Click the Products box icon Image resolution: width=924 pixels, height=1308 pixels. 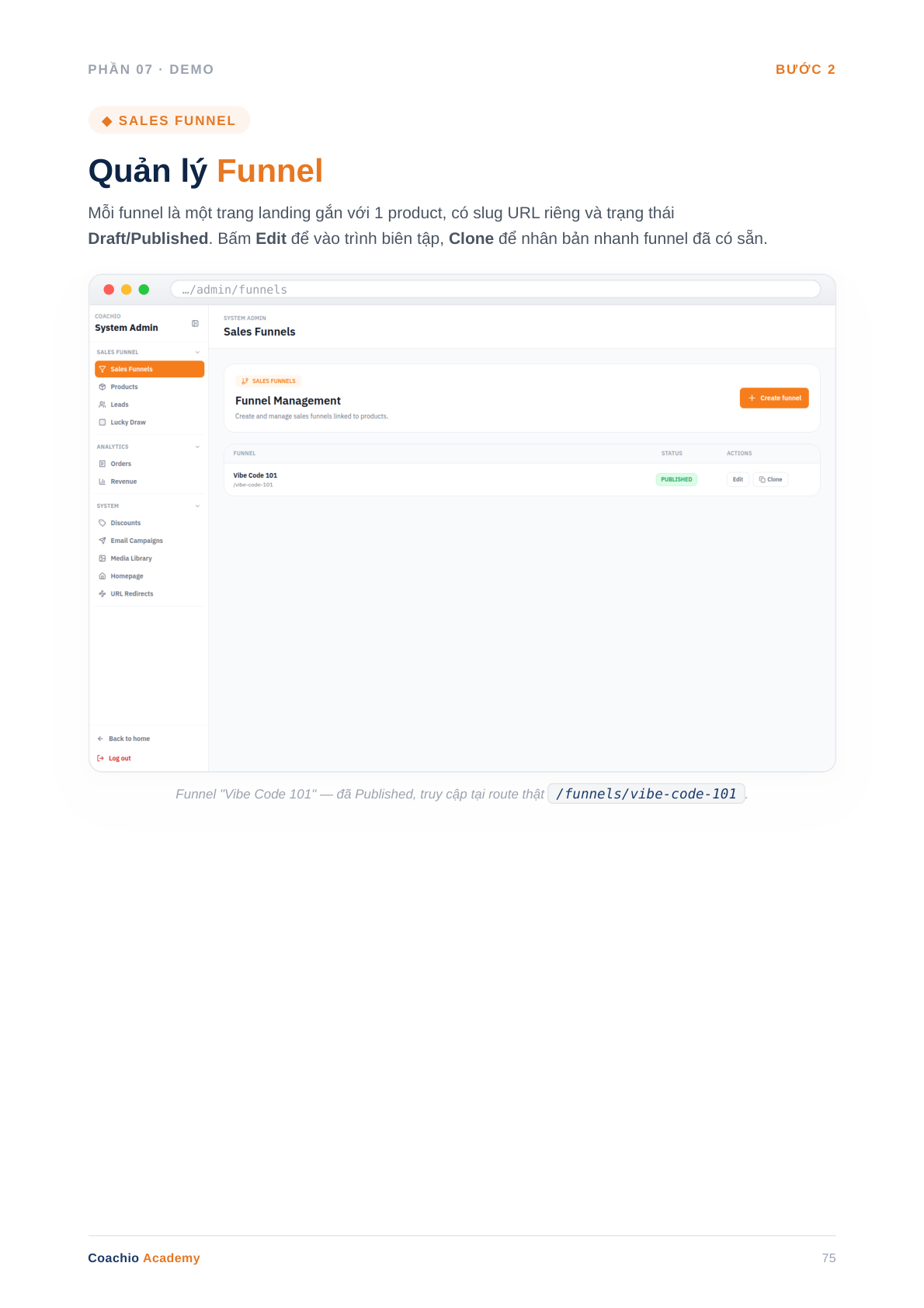[102, 387]
